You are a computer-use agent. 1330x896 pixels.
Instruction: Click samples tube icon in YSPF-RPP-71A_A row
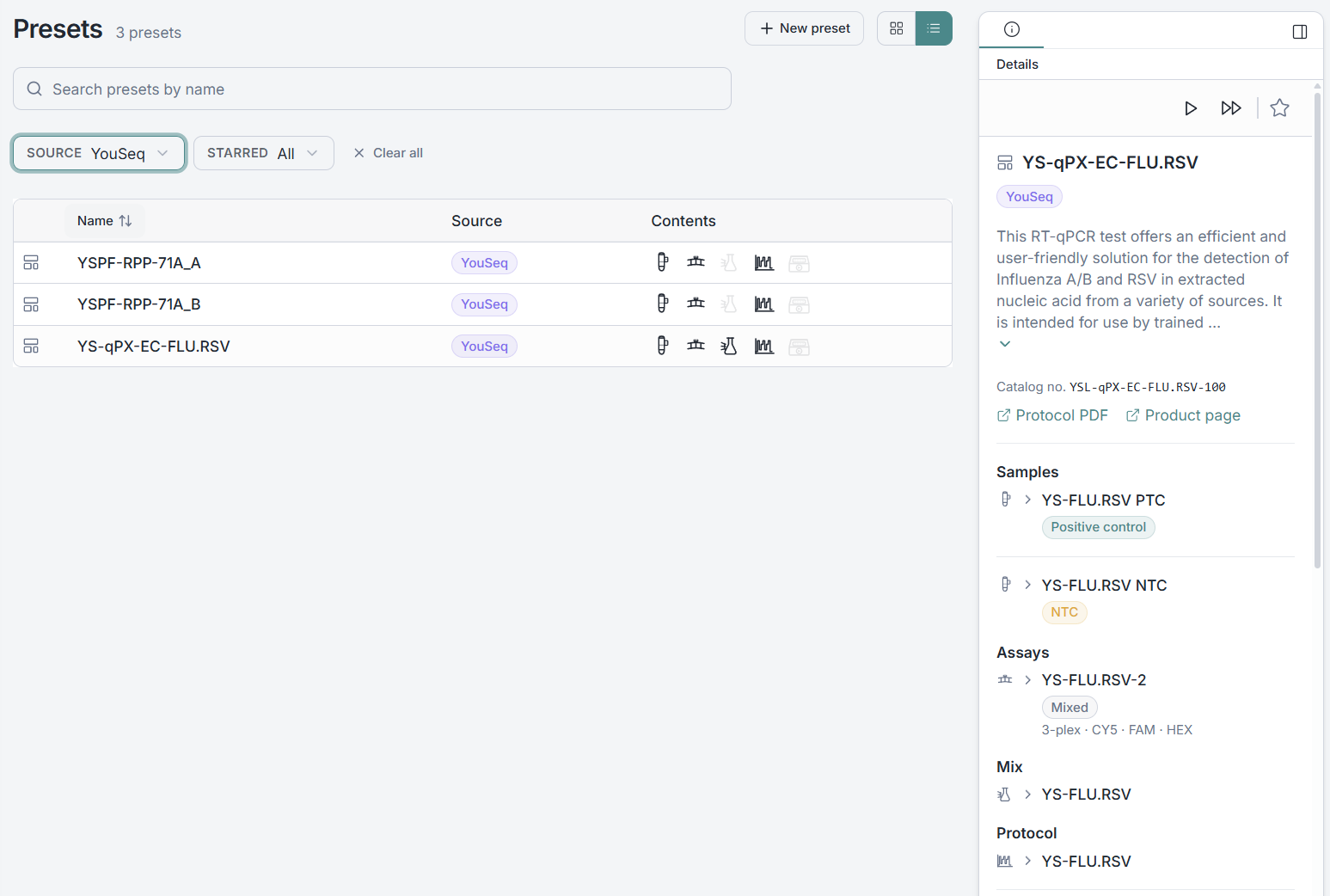tap(662, 262)
